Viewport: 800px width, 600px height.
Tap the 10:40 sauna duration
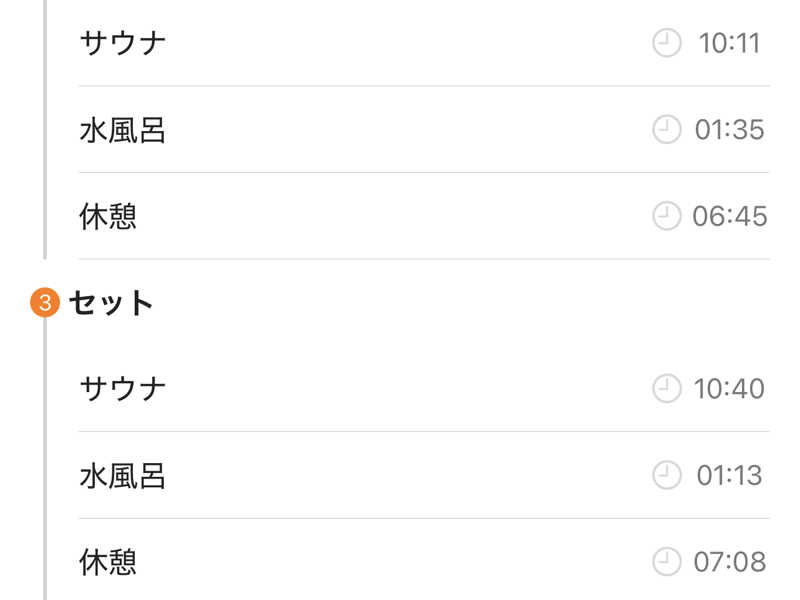pyautogui.click(x=730, y=389)
